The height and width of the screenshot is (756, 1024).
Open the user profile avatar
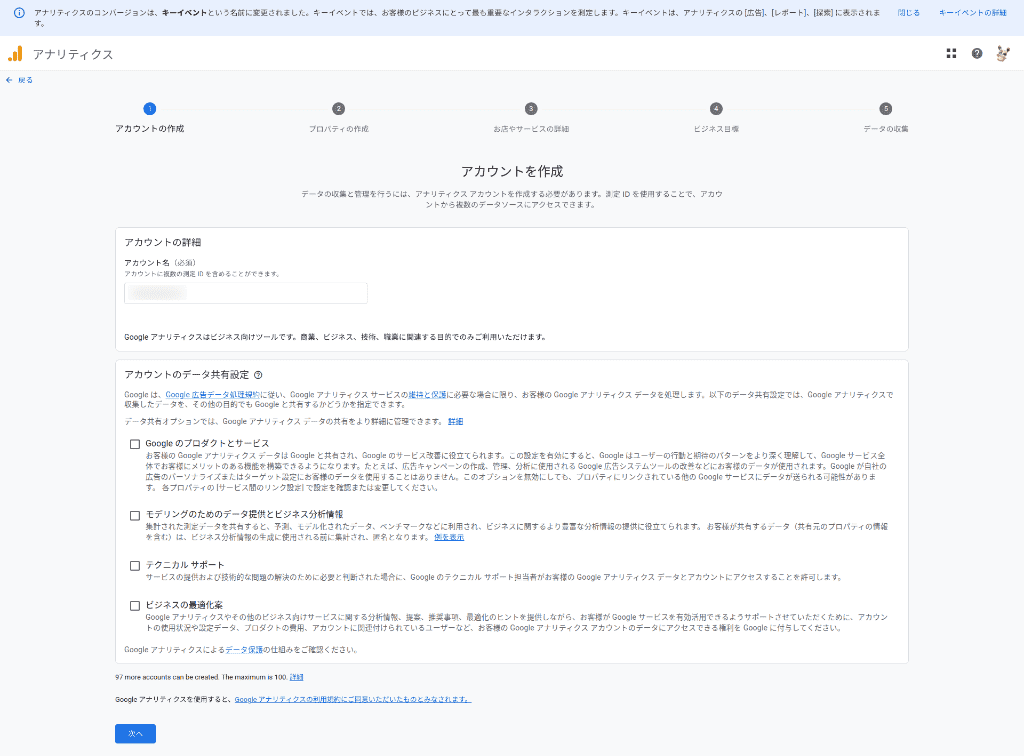(x=1002, y=53)
